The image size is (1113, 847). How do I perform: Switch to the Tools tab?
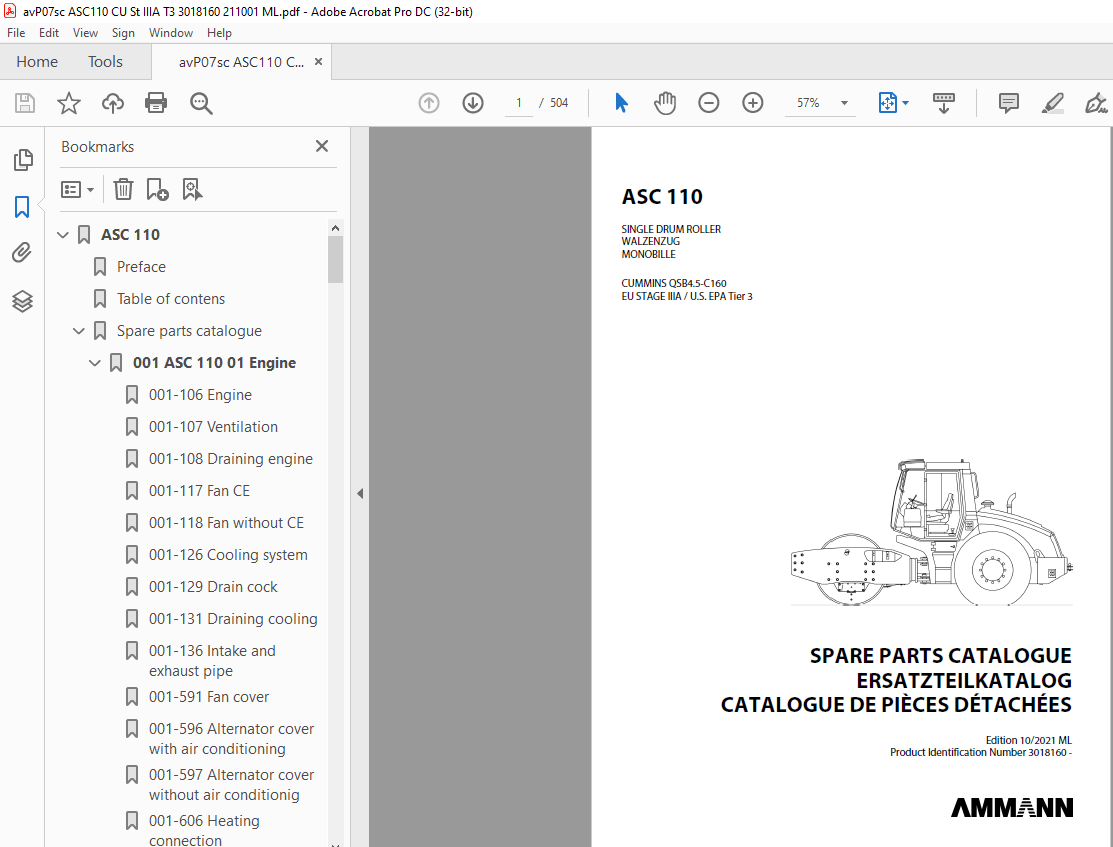click(105, 62)
